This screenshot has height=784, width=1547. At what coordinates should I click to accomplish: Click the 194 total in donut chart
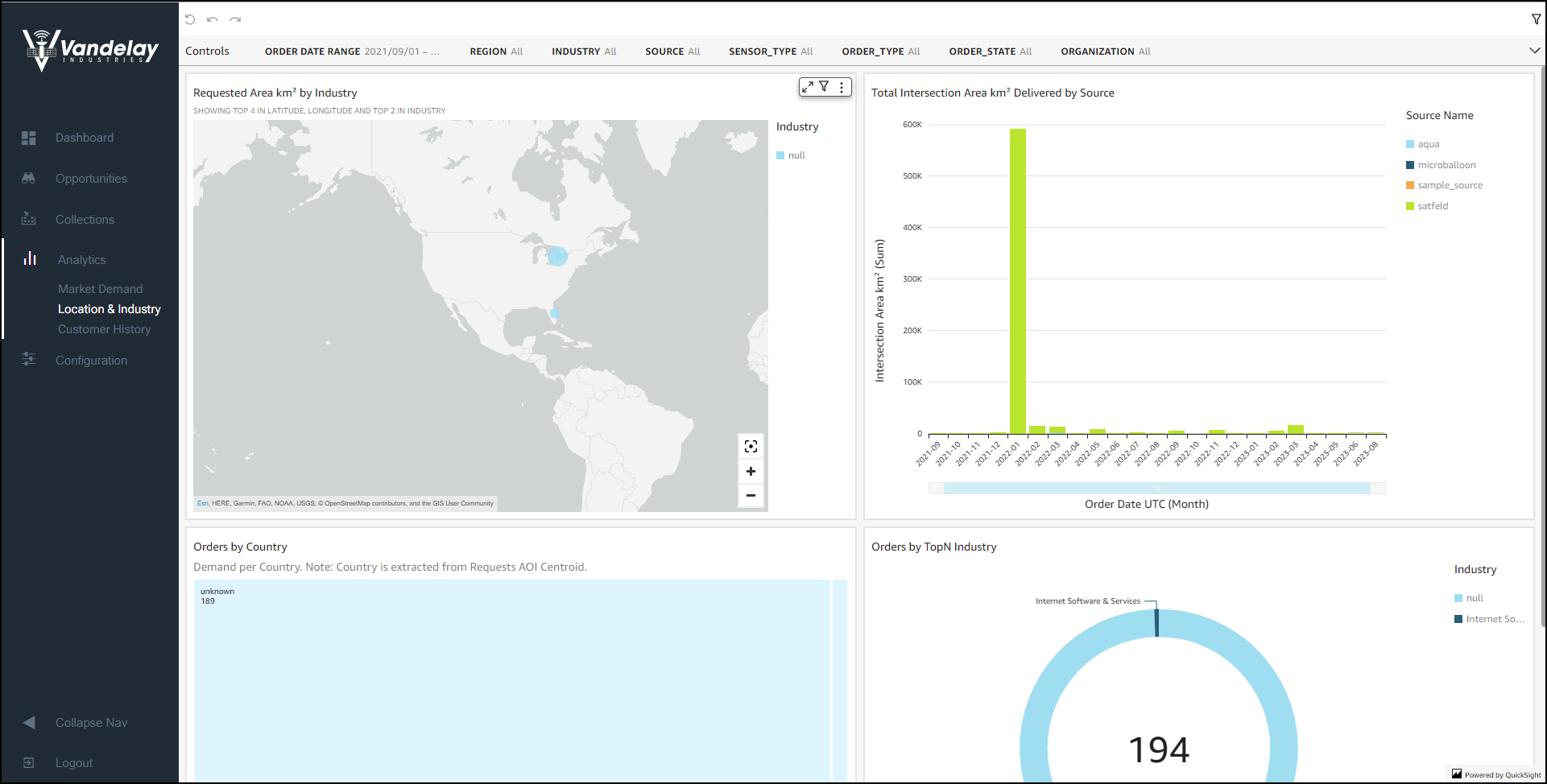click(x=1159, y=749)
